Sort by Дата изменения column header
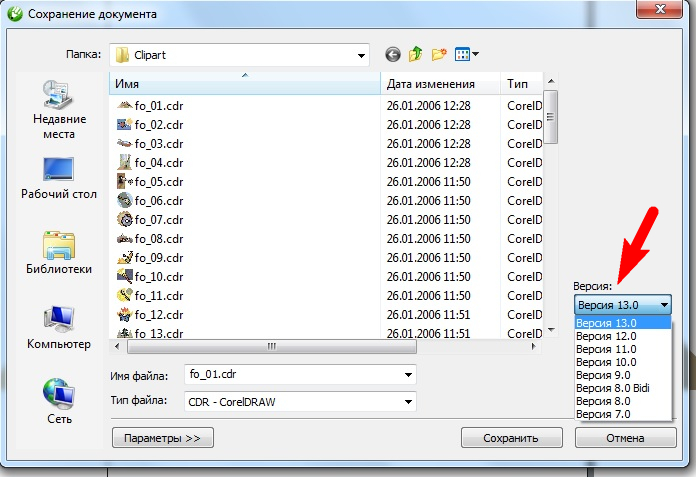Image resolution: width=696 pixels, height=477 pixels. pos(441,83)
